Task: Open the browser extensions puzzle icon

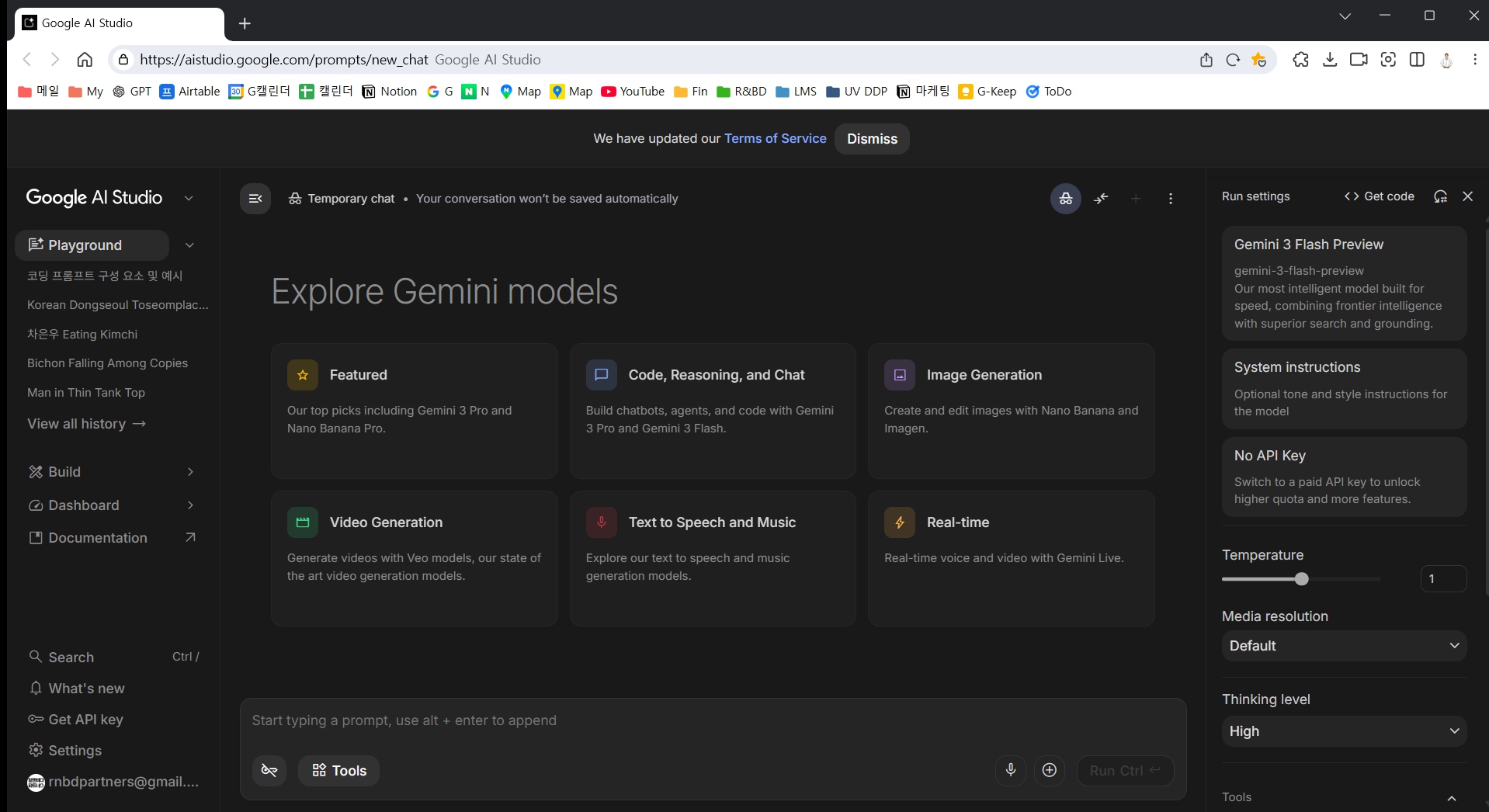Action: click(x=1301, y=60)
